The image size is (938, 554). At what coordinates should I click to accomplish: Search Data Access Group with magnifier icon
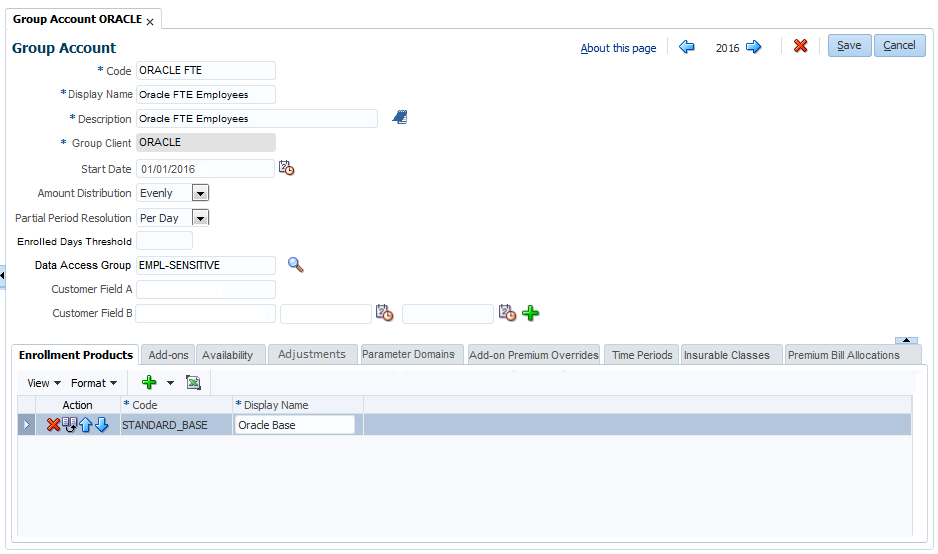tap(296, 264)
